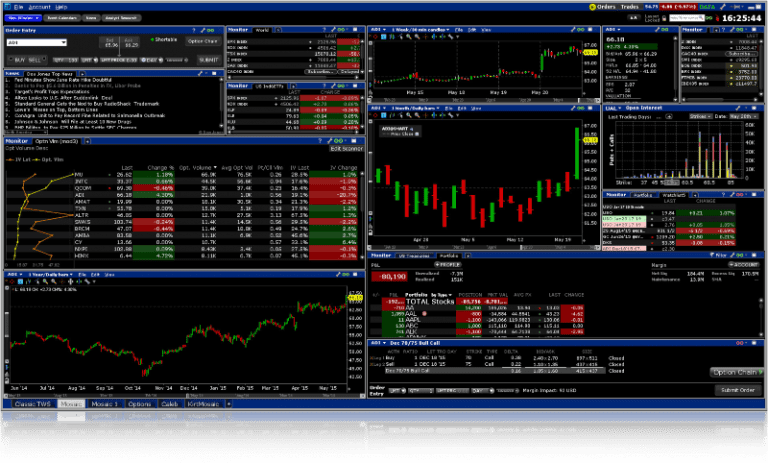The image size is (768, 463).
Task: Open the Strikes dropdown in Open Interest
Action: coord(700,117)
